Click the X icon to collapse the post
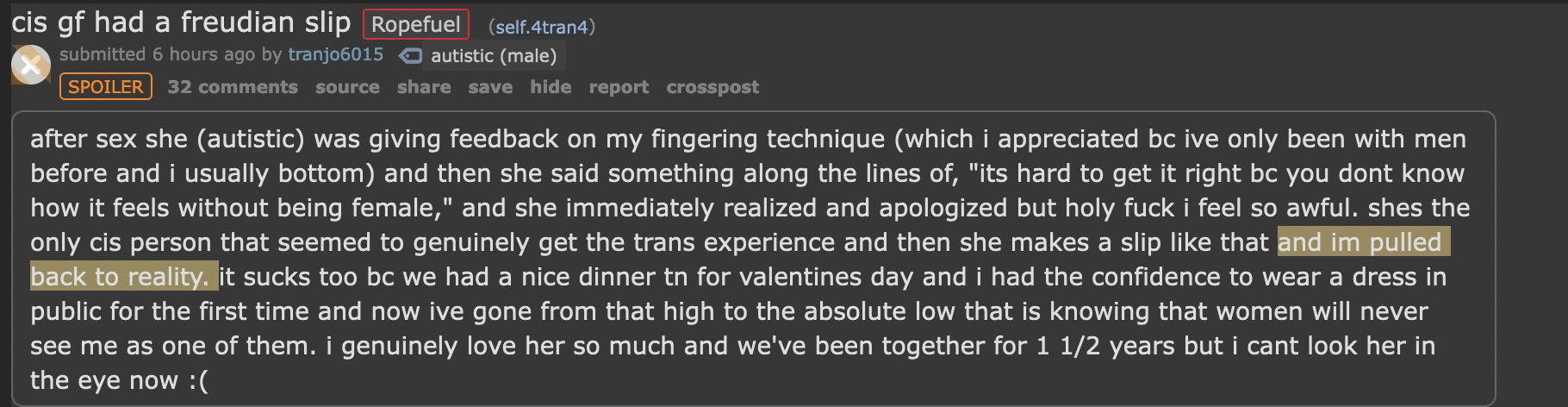This screenshot has width=1568, height=407. click(x=30, y=65)
